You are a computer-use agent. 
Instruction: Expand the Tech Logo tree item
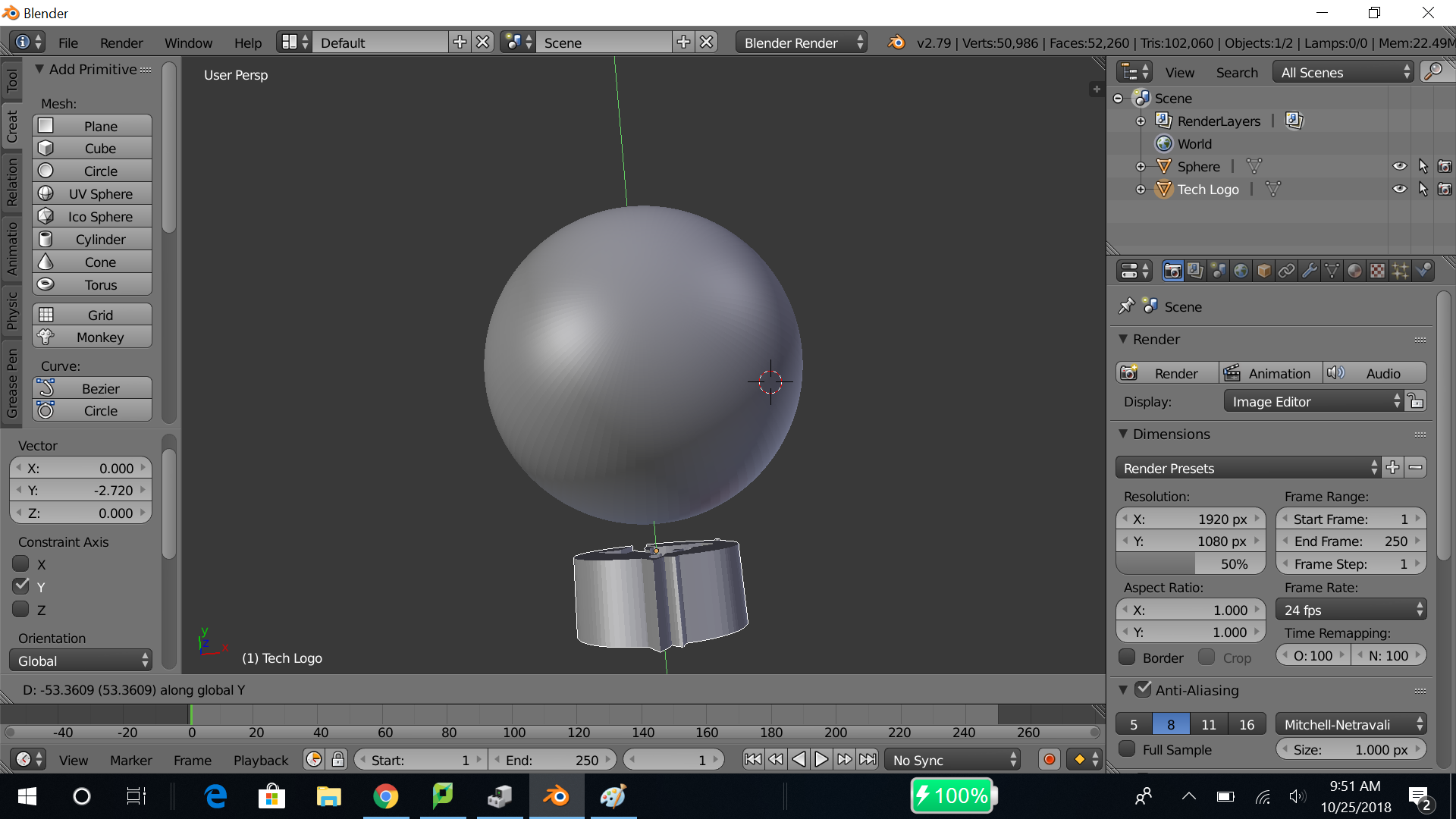[x=1140, y=190]
